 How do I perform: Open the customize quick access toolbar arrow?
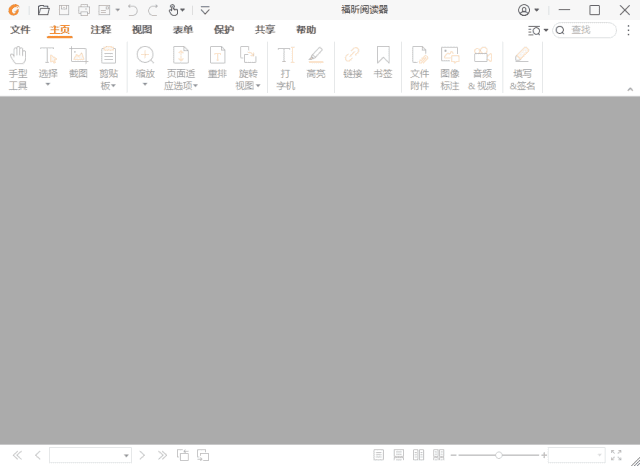205,10
